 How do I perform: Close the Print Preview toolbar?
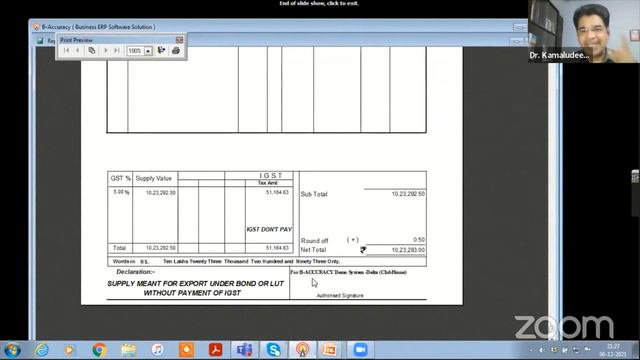click(x=179, y=40)
